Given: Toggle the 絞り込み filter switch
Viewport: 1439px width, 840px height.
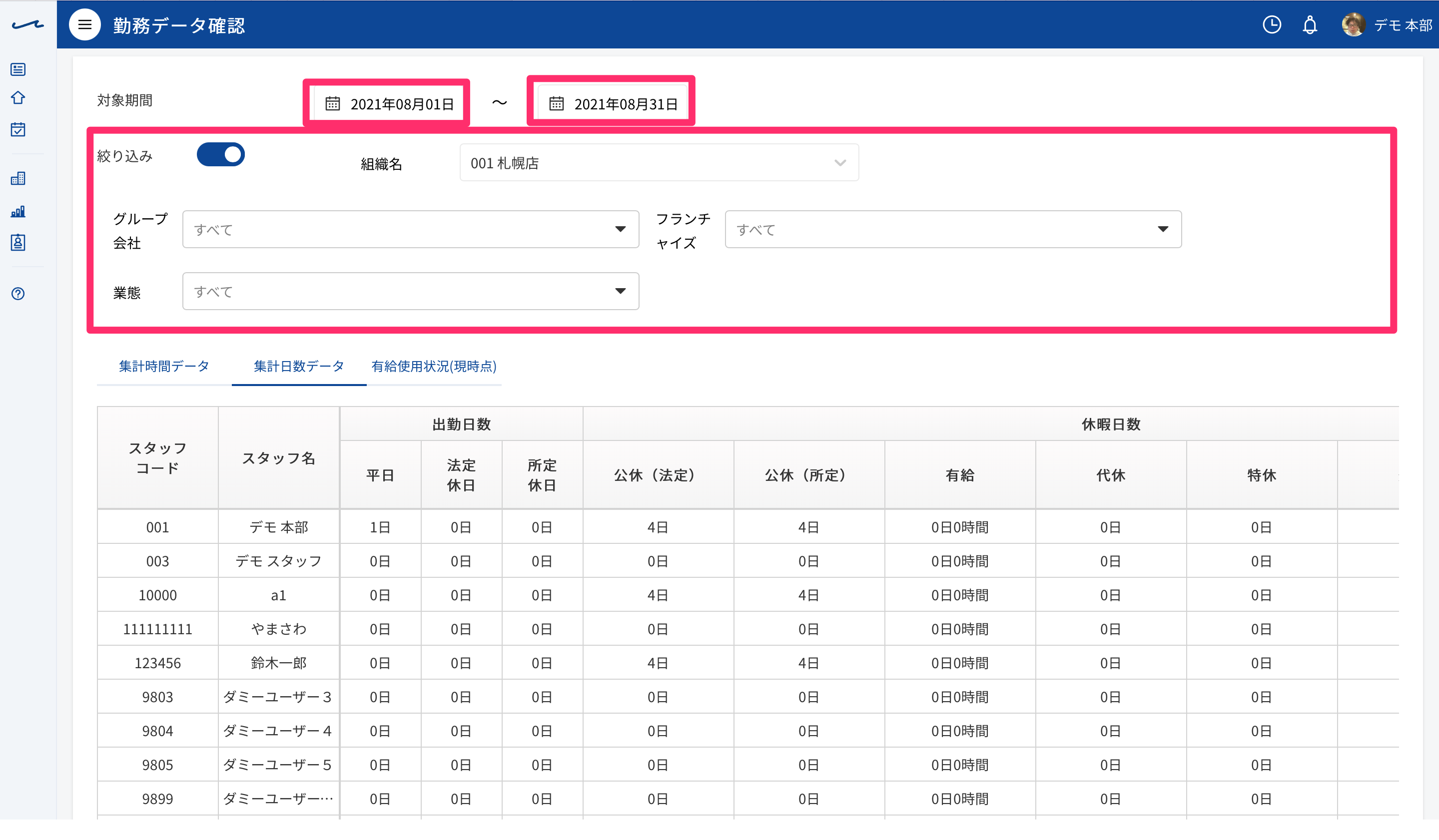Looking at the screenshot, I should click(220, 155).
